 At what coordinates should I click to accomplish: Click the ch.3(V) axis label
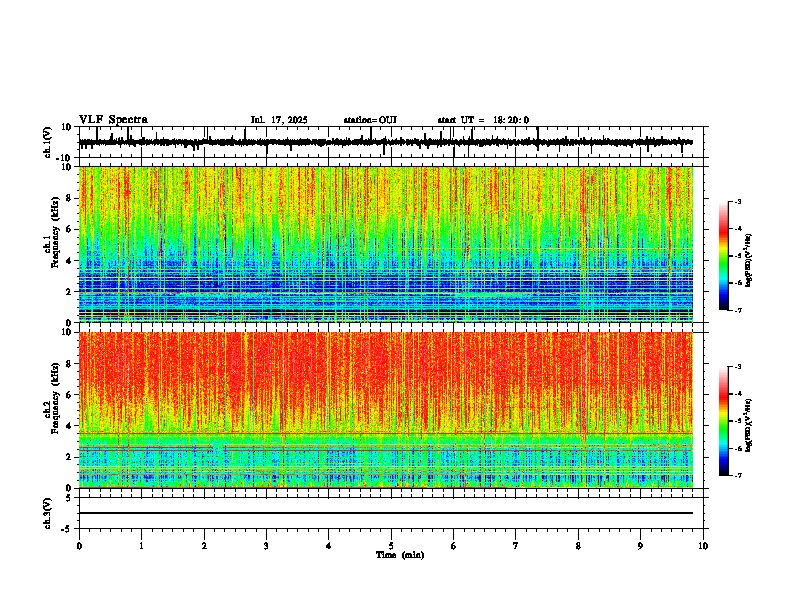[48, 513]
